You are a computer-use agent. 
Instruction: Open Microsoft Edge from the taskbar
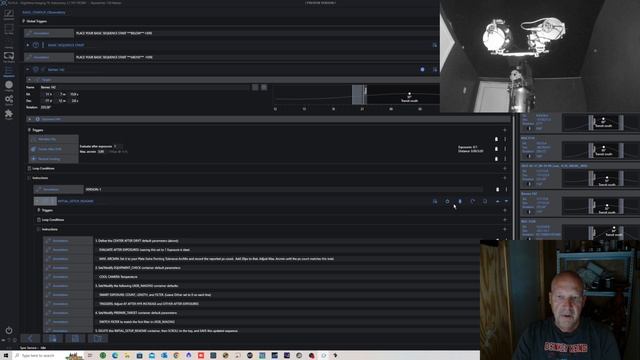[x=115, y=356]
